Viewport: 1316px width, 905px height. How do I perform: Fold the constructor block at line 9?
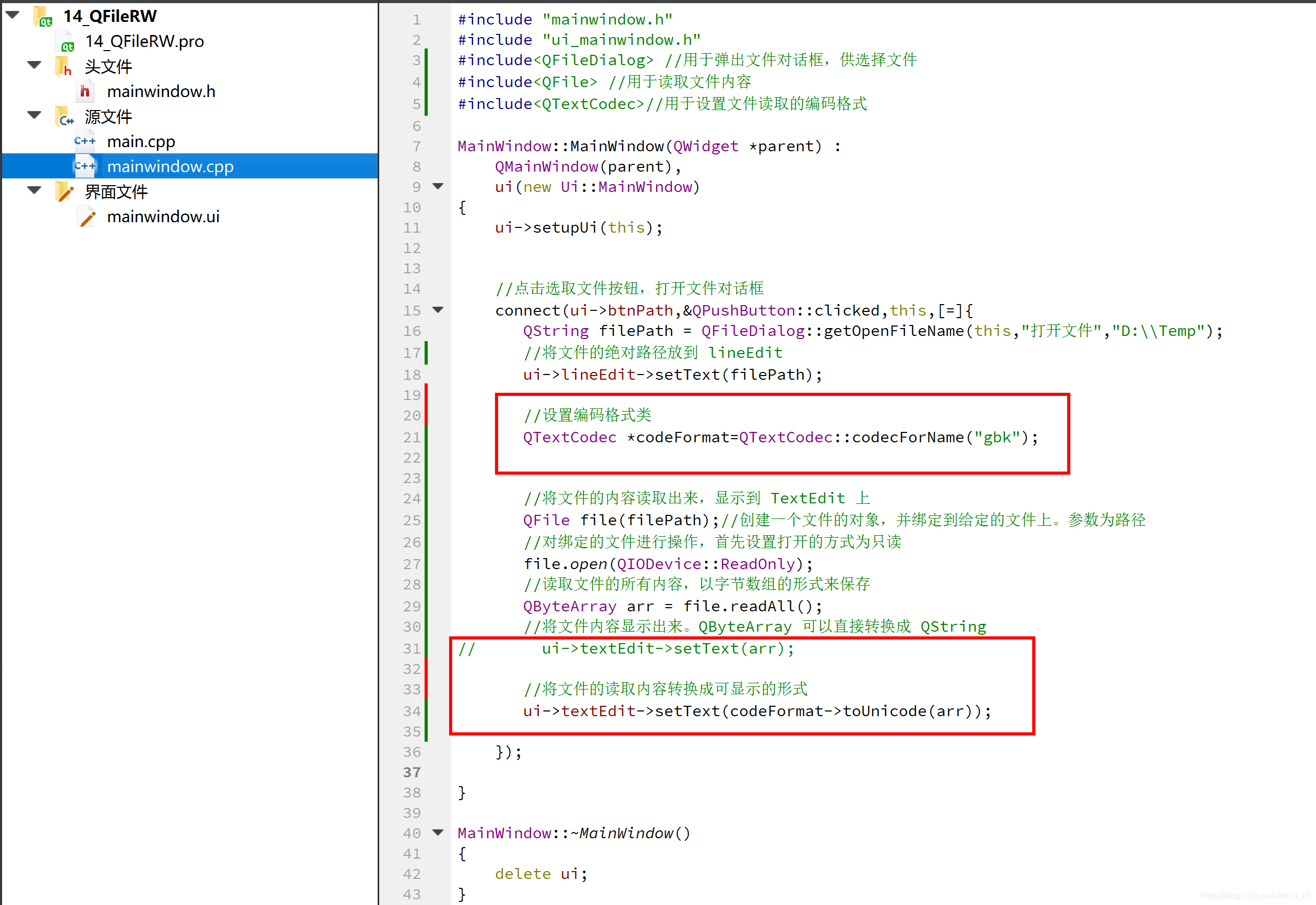(x=438, y=186)
